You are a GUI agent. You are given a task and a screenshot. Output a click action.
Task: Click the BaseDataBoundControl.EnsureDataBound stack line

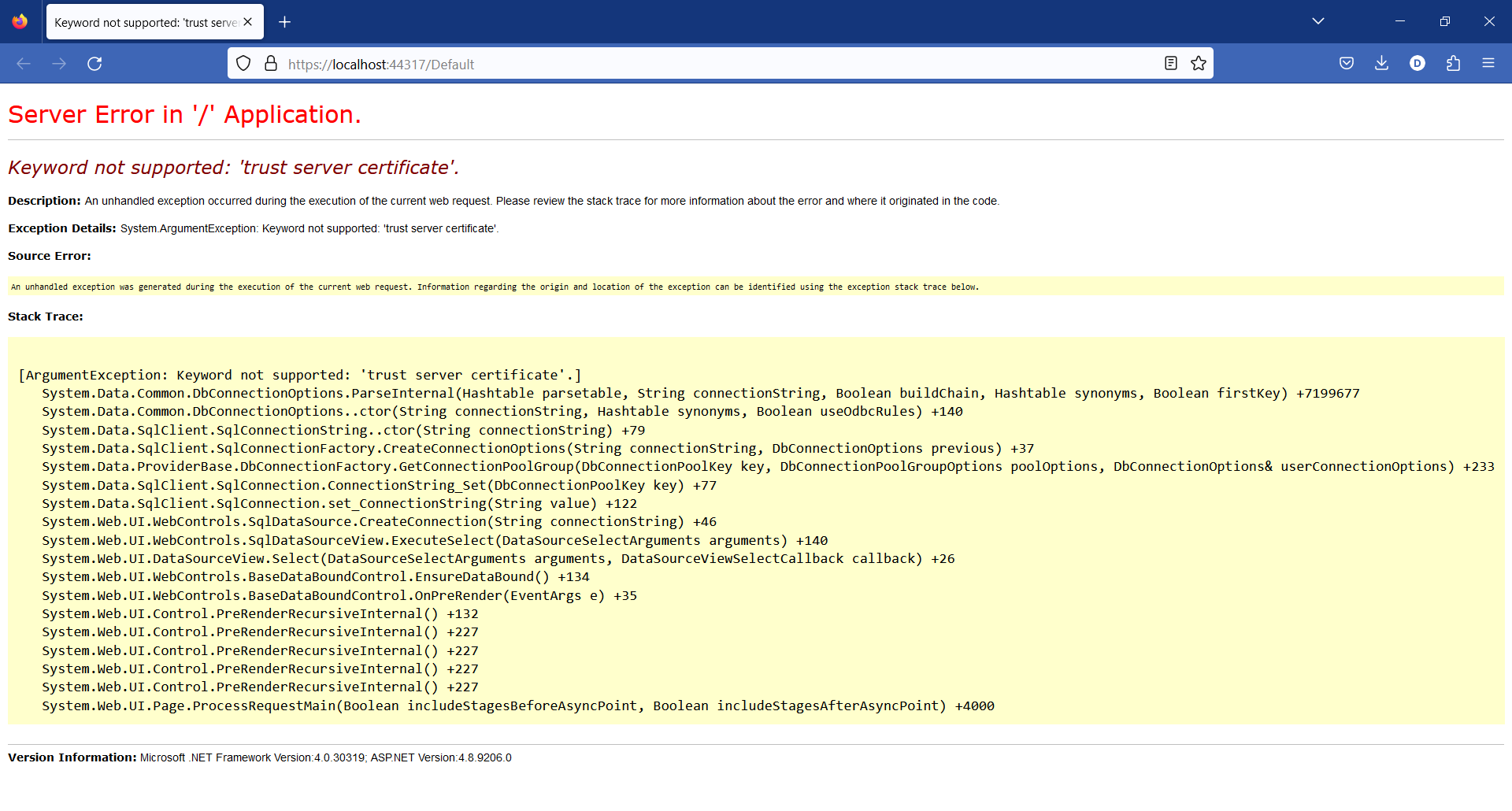(316, 577)
